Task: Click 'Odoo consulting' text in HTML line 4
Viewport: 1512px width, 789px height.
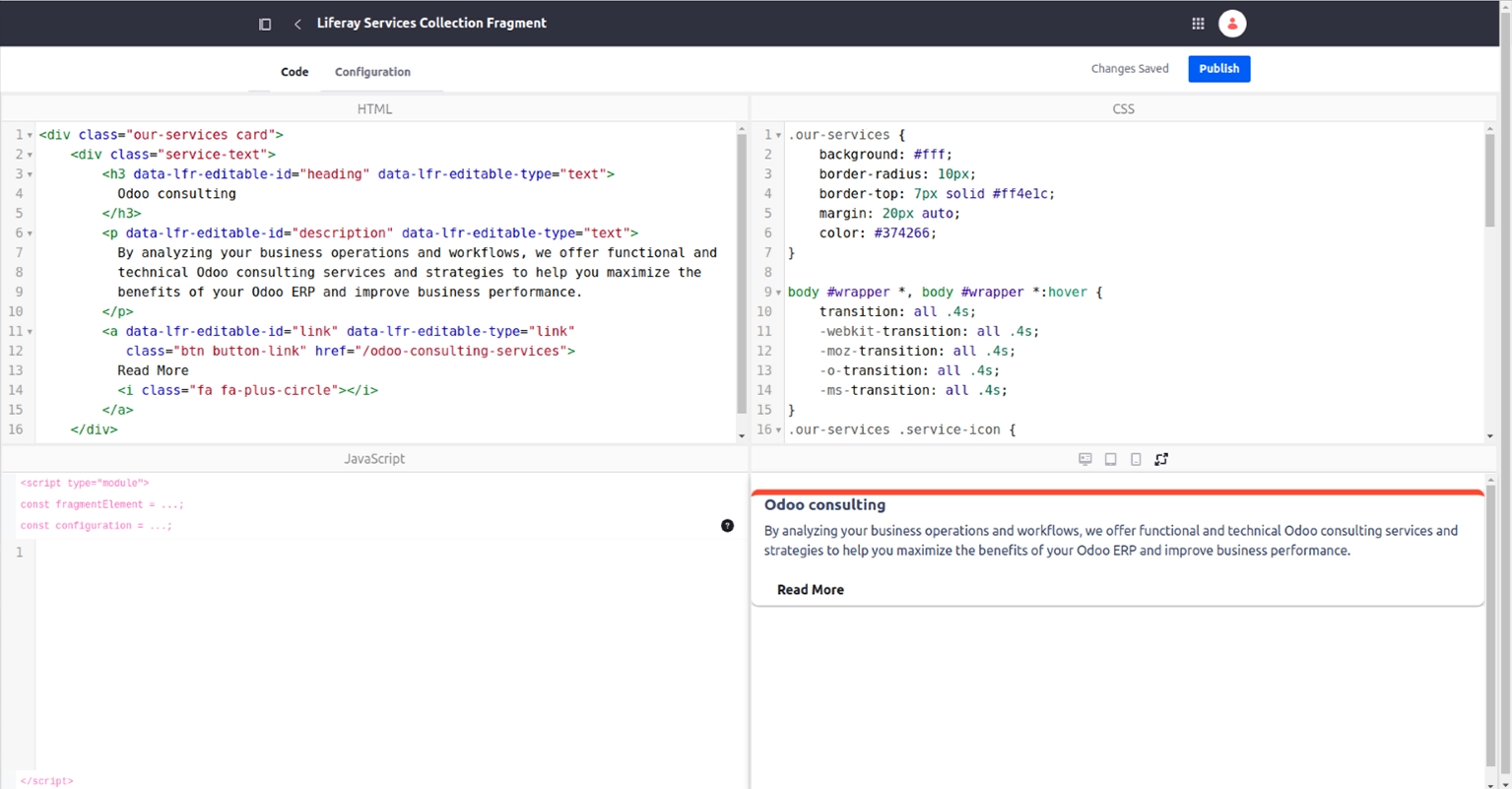Action: (177, 194)
